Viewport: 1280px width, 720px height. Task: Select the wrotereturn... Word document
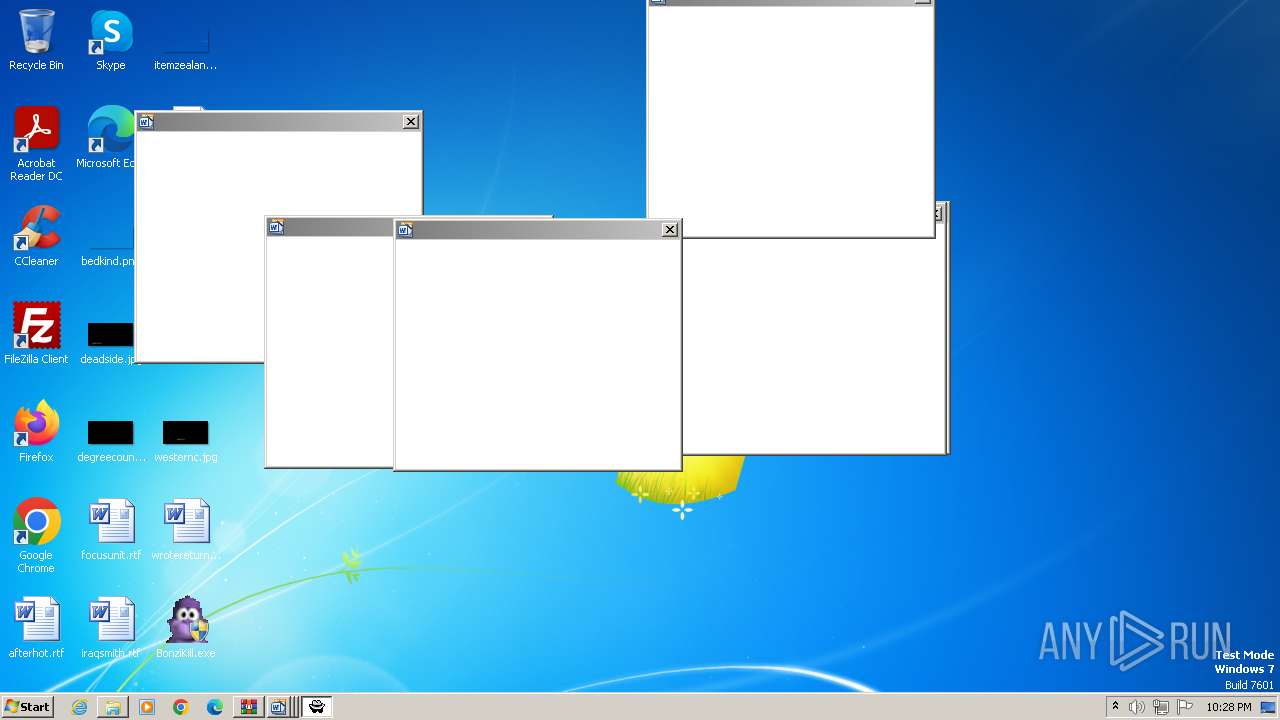click(186, 531)
